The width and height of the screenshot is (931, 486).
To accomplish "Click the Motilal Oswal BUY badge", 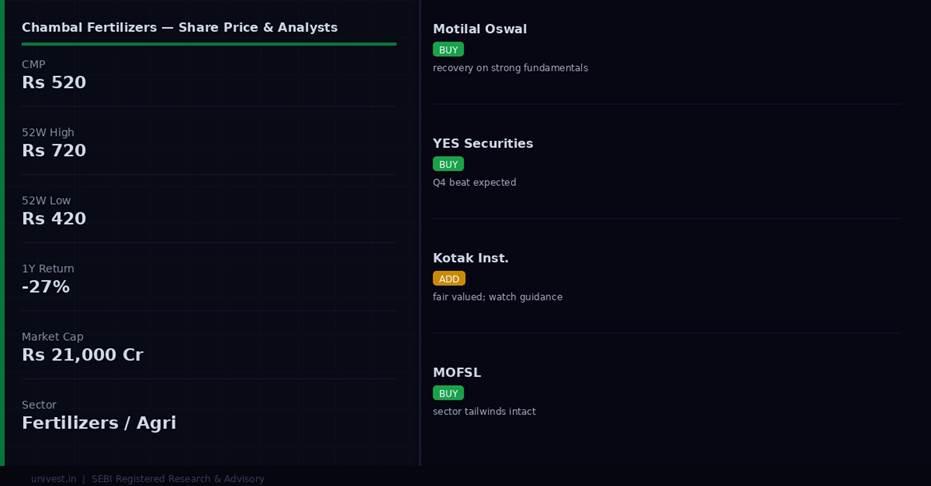I will 448,50.
